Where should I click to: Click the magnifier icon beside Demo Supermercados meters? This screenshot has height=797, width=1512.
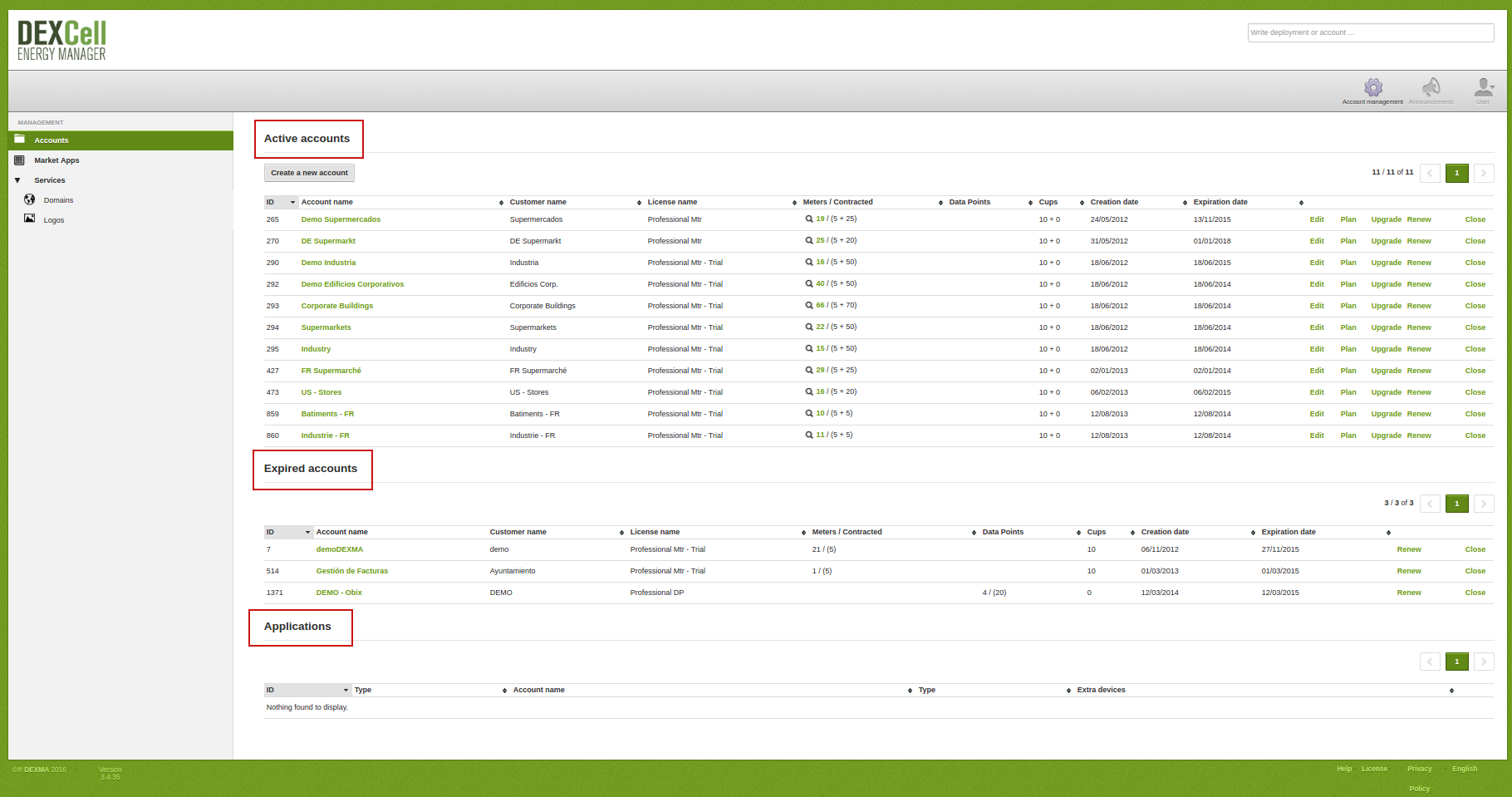[x=808, y=218]
